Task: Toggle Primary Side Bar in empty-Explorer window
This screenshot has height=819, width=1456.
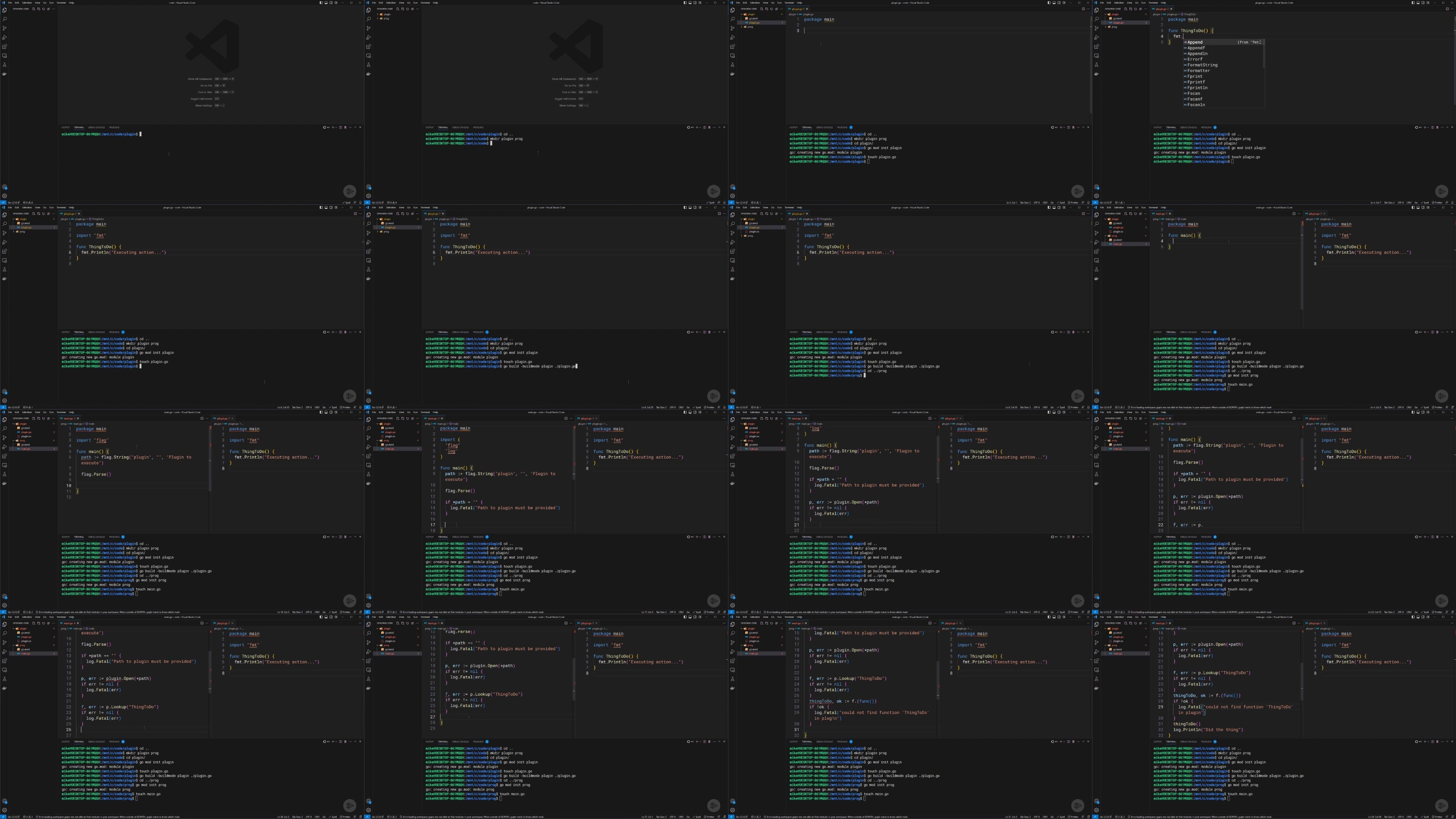Action: pyautogui.click(x=322, y=3)
